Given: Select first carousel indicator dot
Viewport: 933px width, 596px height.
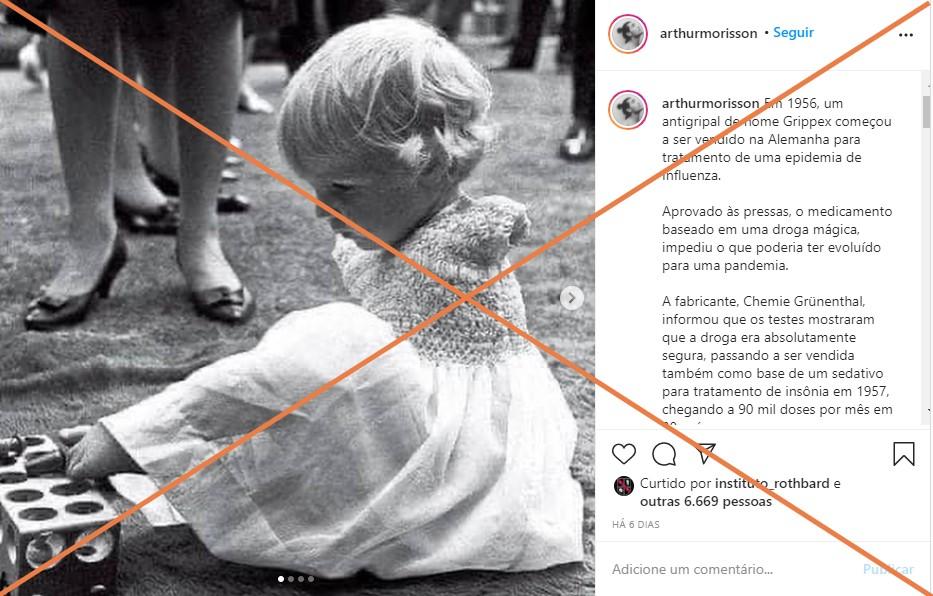Looking at the screenshot, I should point(281,579).
